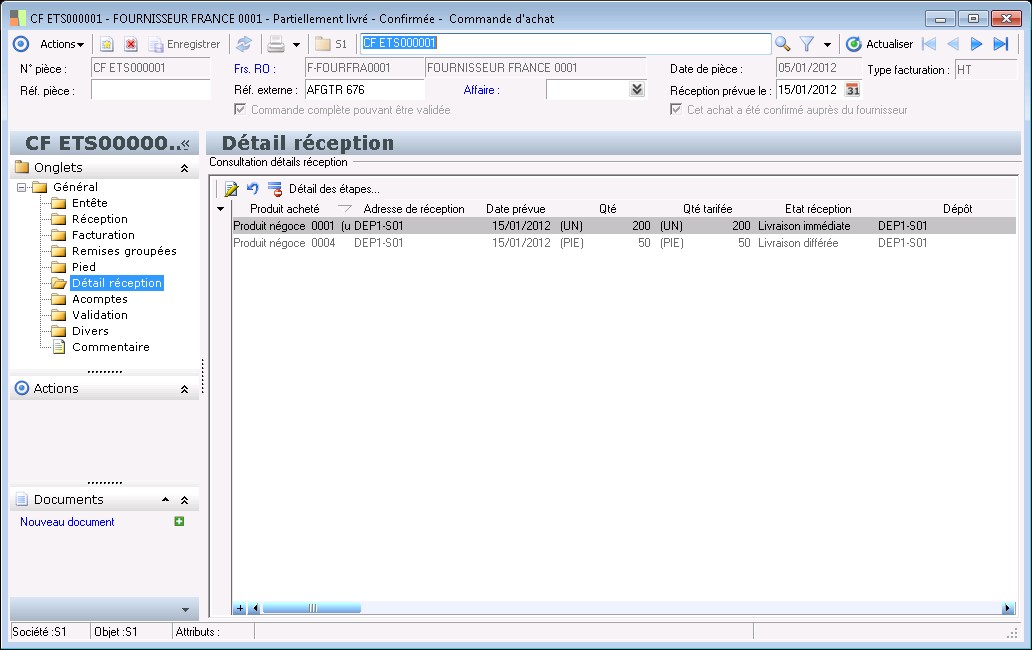The width and height of the screenshot is (1032, 650).
Task: Select the Divers tree item
Action: pos(90,331)
